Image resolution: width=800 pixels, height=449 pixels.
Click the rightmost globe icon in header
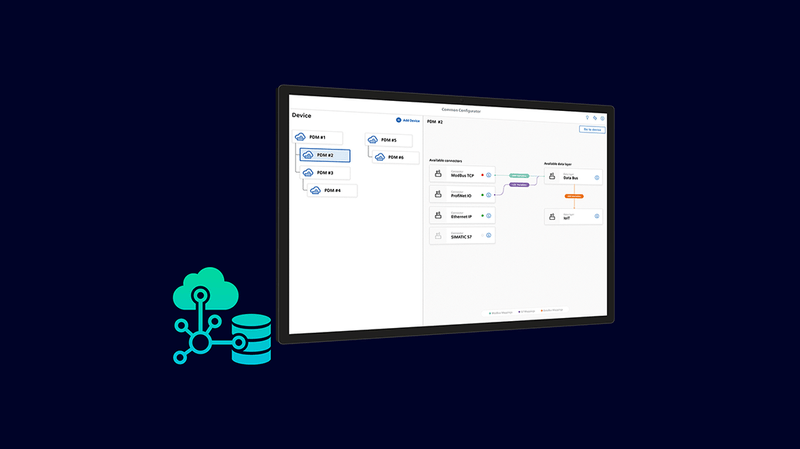[602, 118]
